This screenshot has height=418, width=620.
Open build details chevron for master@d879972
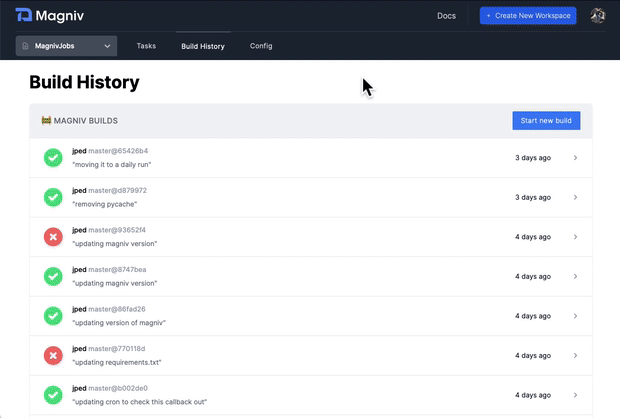coord(575,197)
